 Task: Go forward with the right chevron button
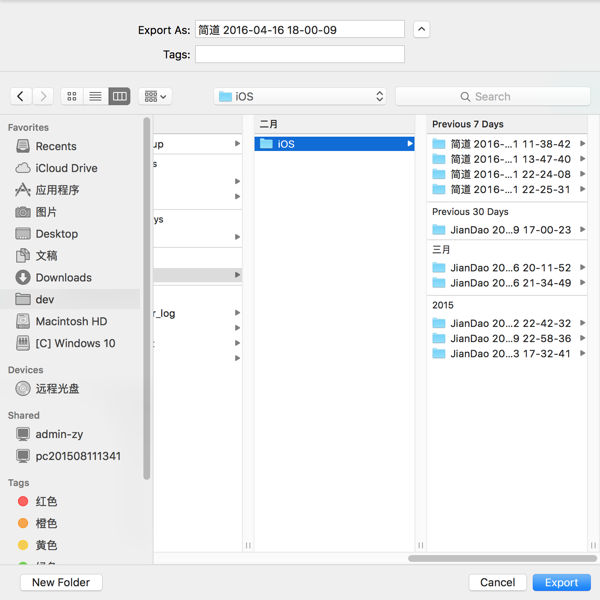pyautogui.click(x=43, y=96)
